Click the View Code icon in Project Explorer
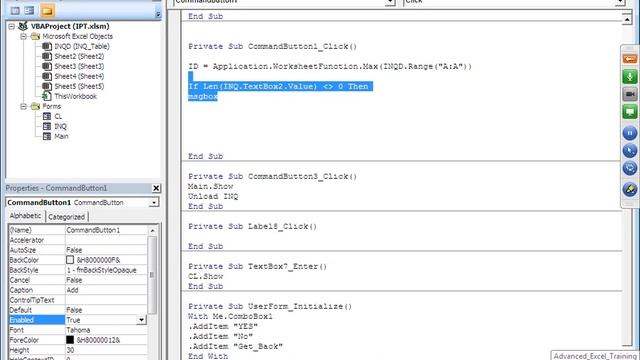 point(15,11)
